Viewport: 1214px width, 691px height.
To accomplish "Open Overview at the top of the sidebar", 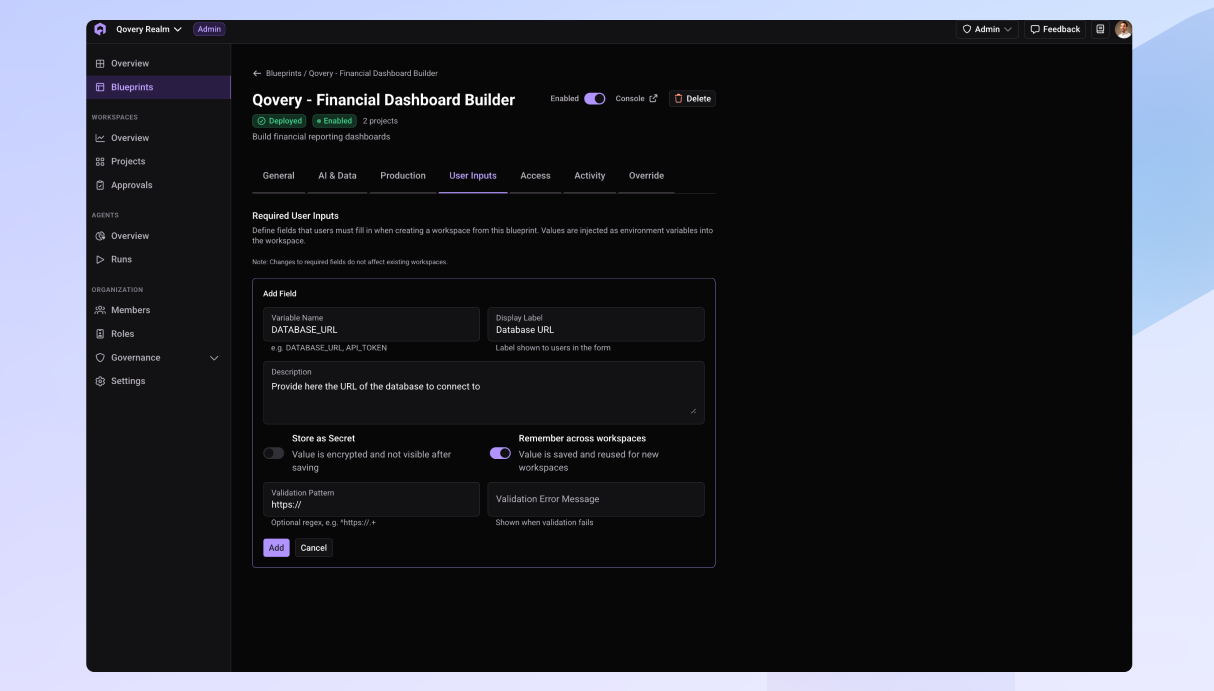I will (158, 63).
